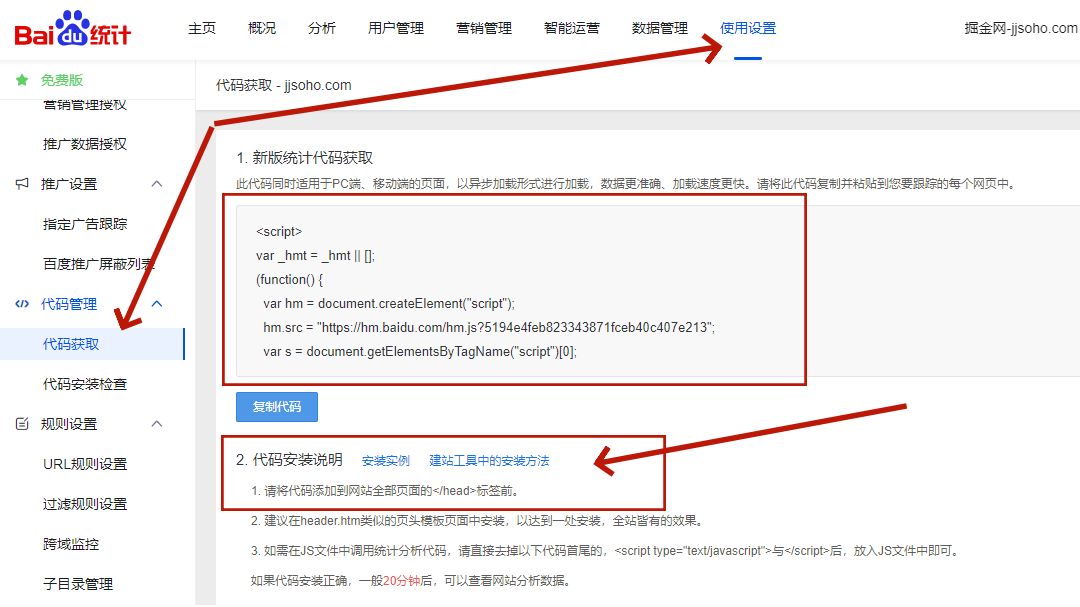Click the Baidu Tongji logo
Image resolution: width=1080 pixels, height=607 pixels.
pos(72,29)
